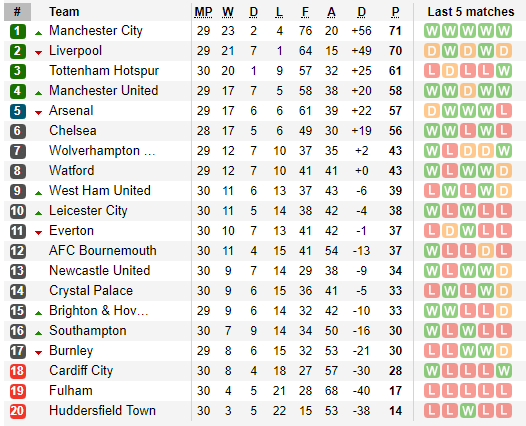The image size is (526, 426).
Task: Sort by goals for F column header
Action: pyautogui.click(x=305, y=12)
